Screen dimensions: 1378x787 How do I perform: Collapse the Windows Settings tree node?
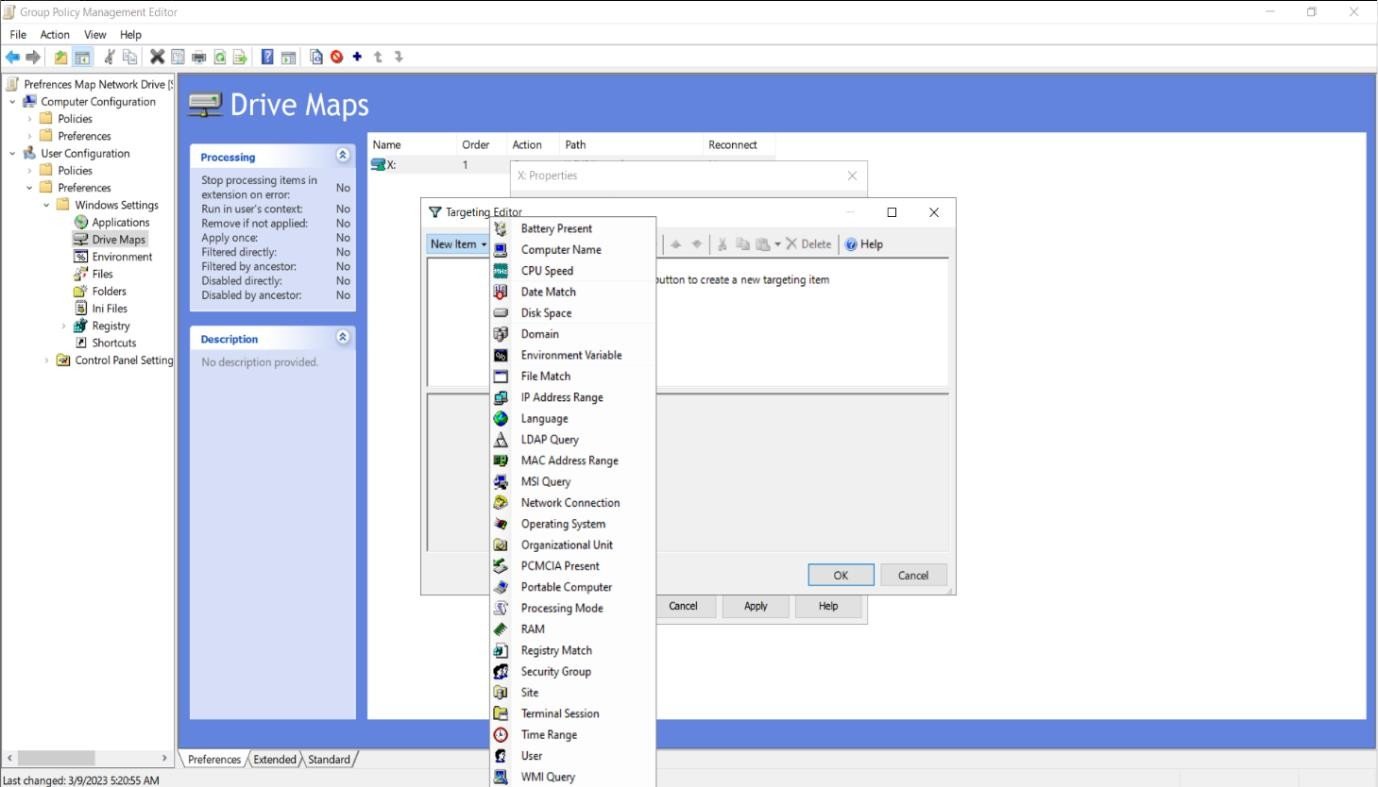[47, 205]
